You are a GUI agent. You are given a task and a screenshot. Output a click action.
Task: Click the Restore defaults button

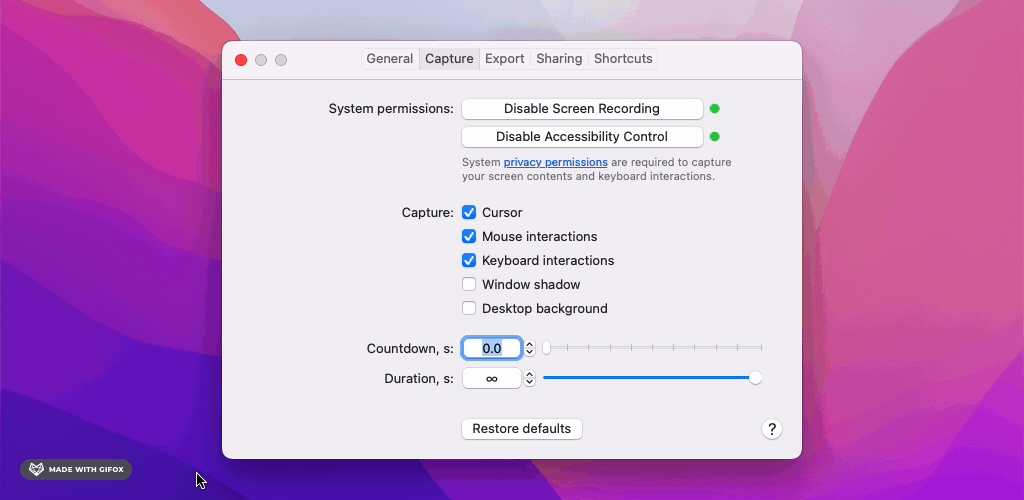click(522, 429)
